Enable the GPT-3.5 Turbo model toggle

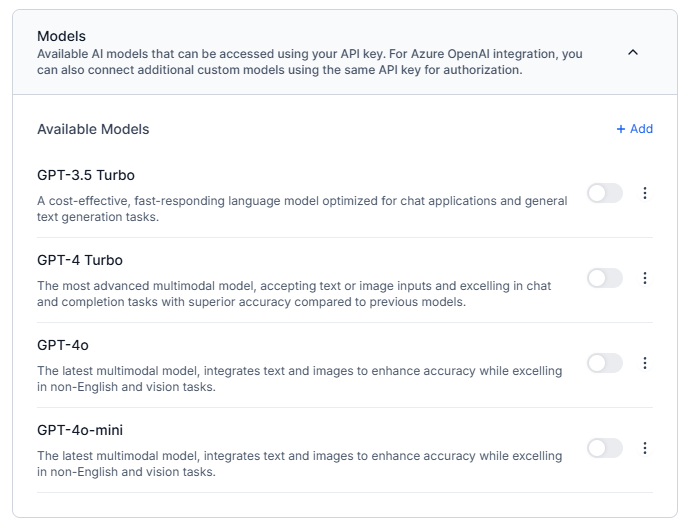(x=604, y=193)
